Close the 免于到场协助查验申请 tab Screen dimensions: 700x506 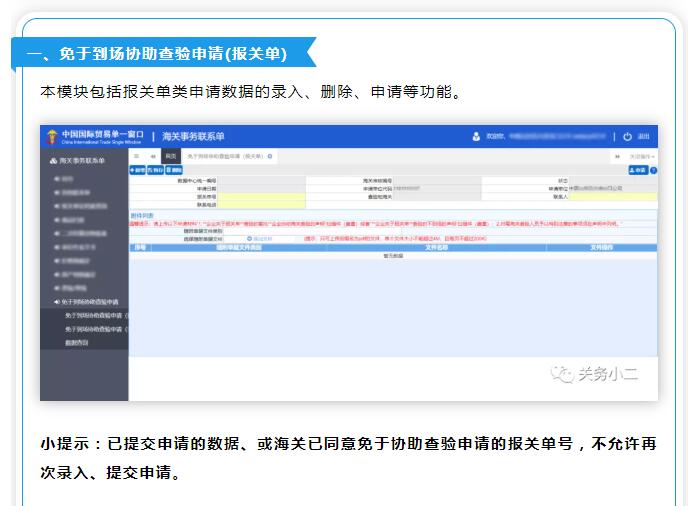click(269, 157)
